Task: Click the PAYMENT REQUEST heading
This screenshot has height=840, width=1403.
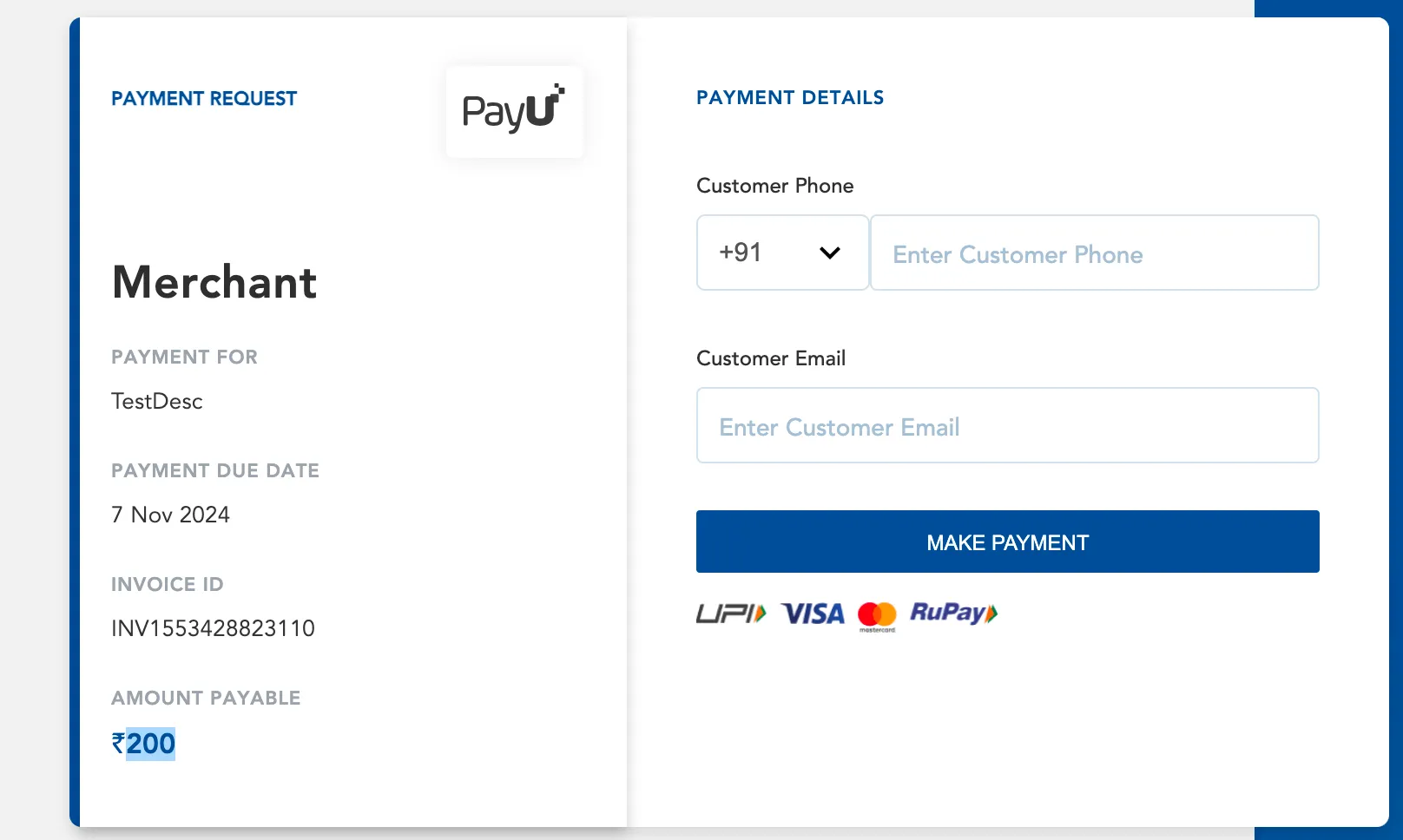Action: [x=204, y=98]
